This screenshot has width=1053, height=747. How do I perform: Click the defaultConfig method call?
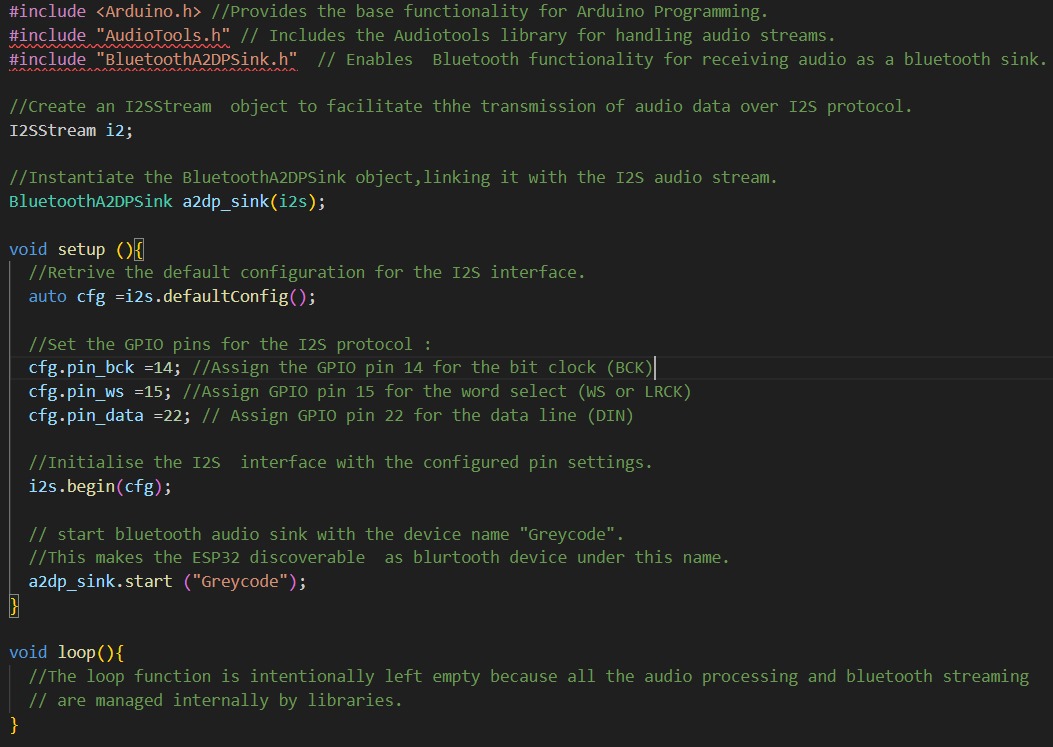245,296
